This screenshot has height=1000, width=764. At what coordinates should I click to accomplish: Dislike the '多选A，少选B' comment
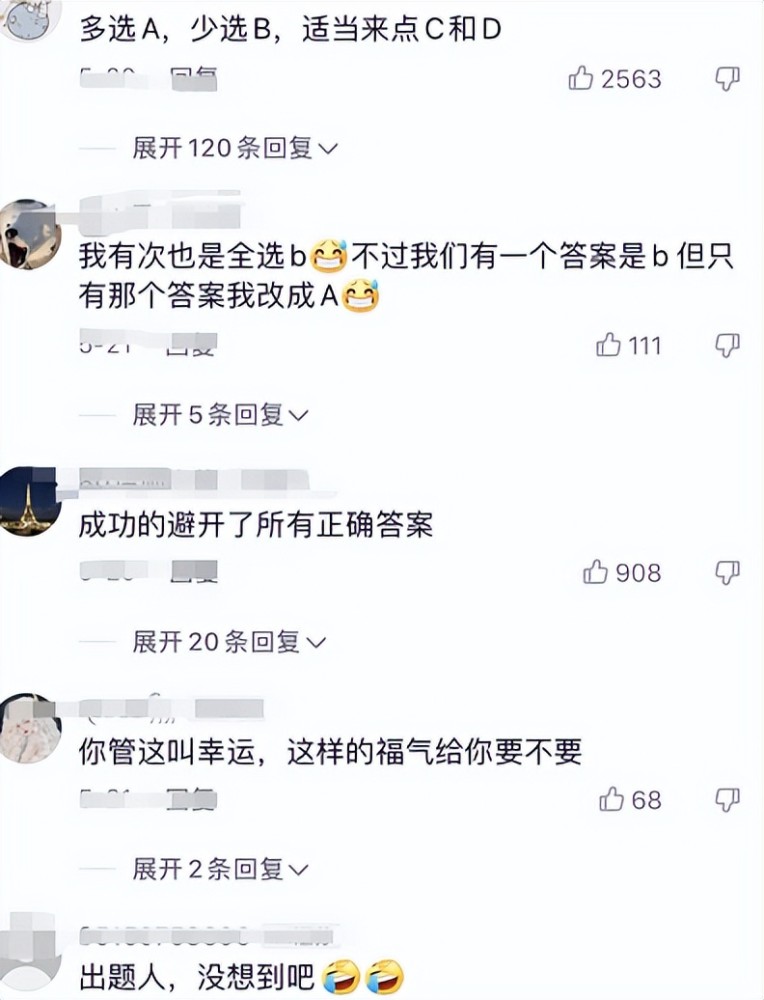pos(727,78)
